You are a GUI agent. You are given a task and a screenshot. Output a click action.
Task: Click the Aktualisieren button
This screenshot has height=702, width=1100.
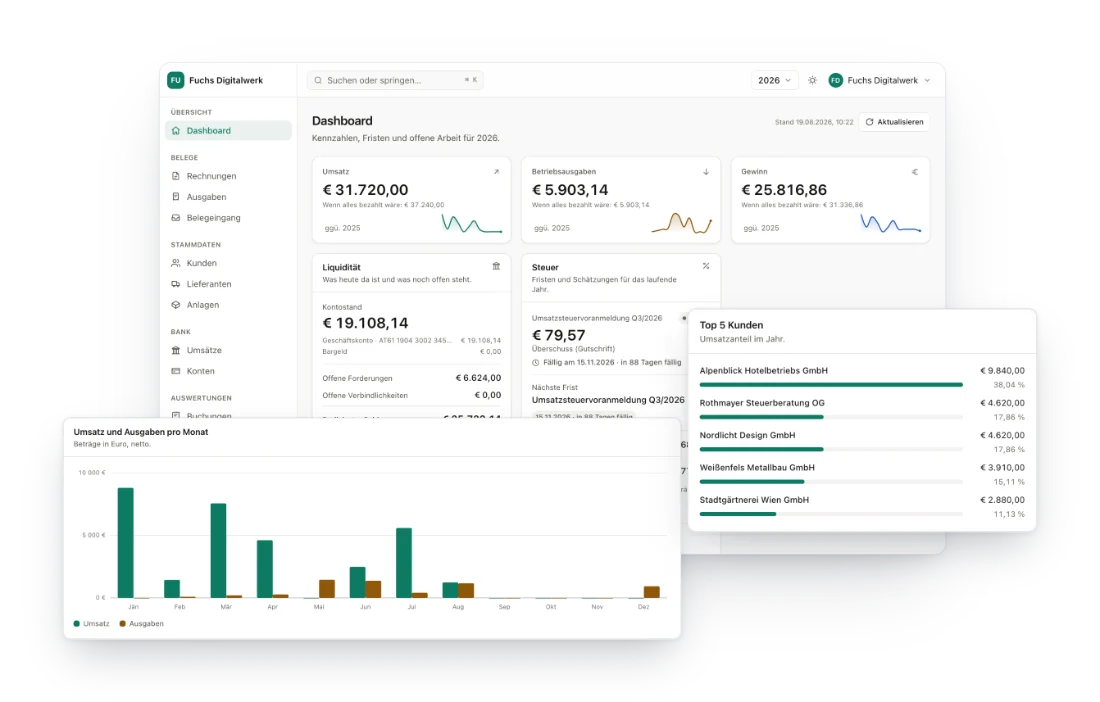point(894,122)
